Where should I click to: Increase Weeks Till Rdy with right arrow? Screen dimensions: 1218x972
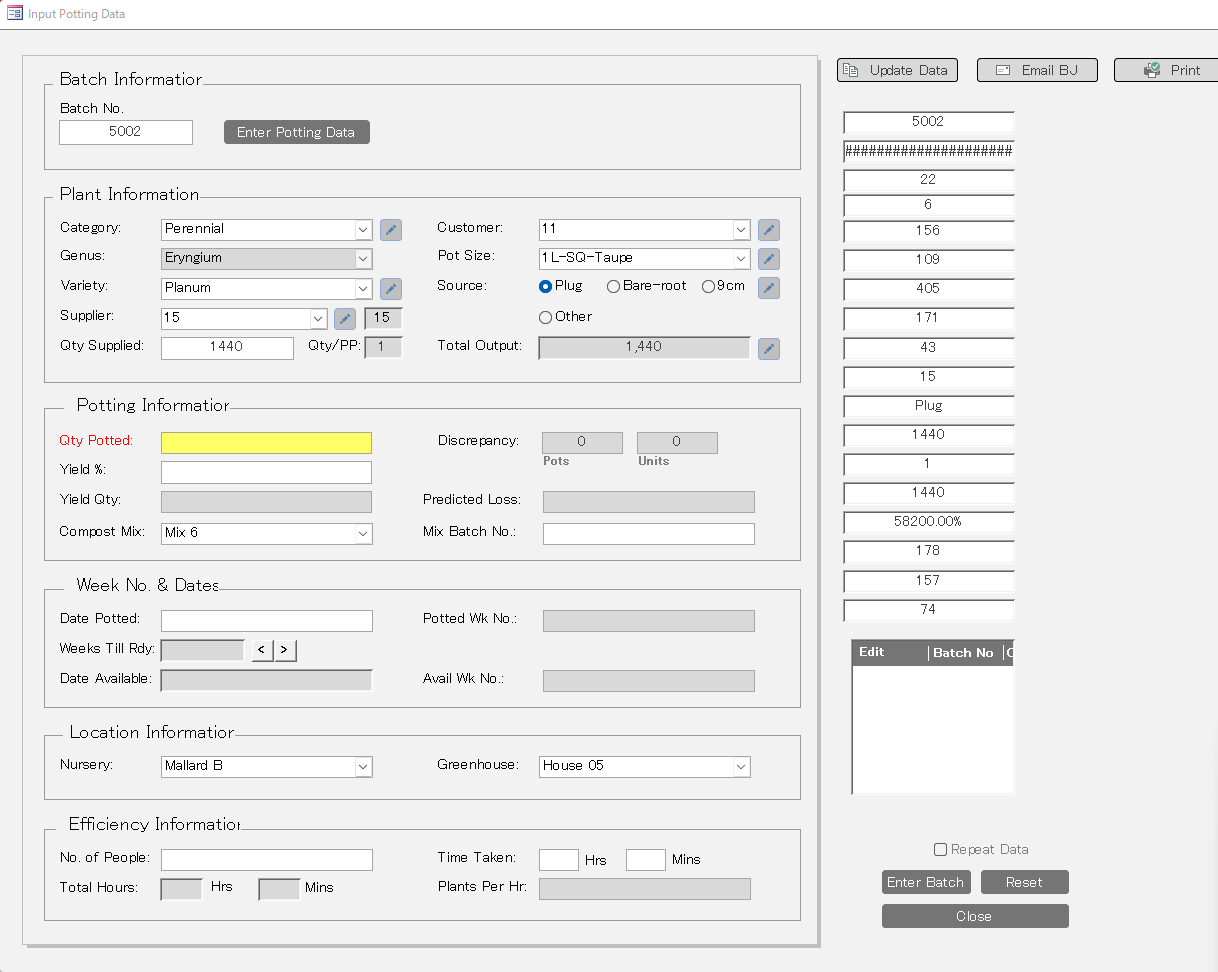pyautogui.click(x=285, y=650)
